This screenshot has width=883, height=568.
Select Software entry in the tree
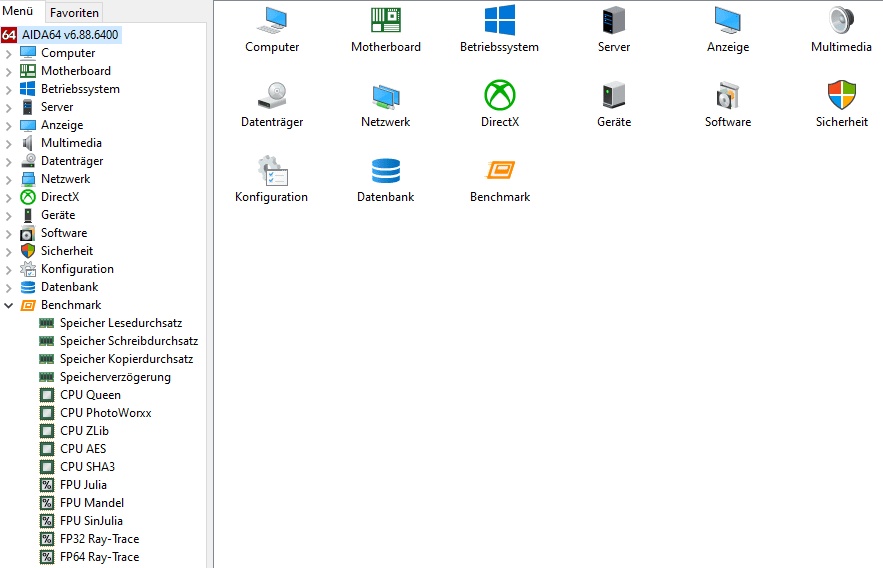tap(64, 233)
